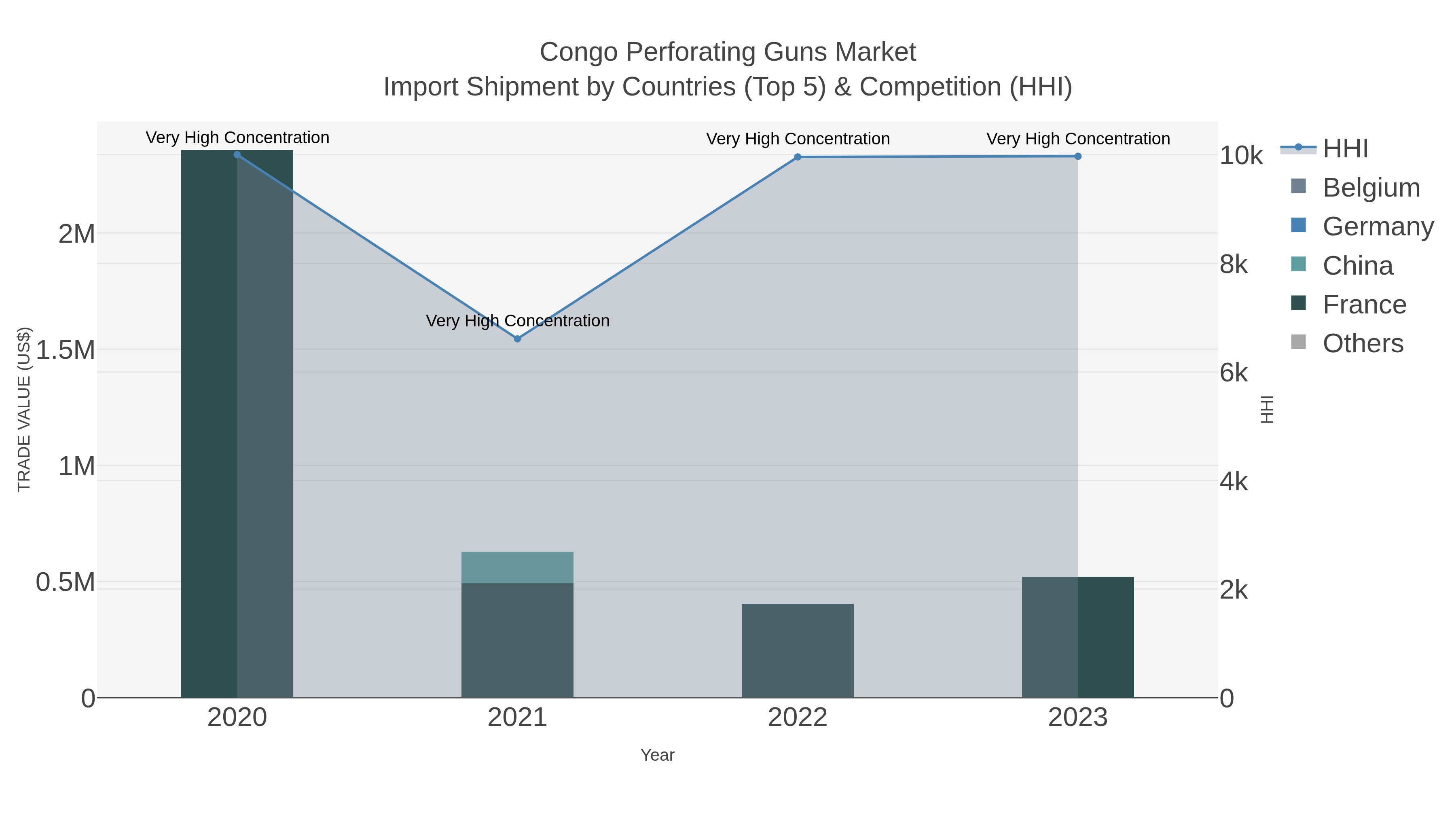
Task: Click the Belgium color swatch in the legend
Action: pyautogui.click(x=1299, y=186)
